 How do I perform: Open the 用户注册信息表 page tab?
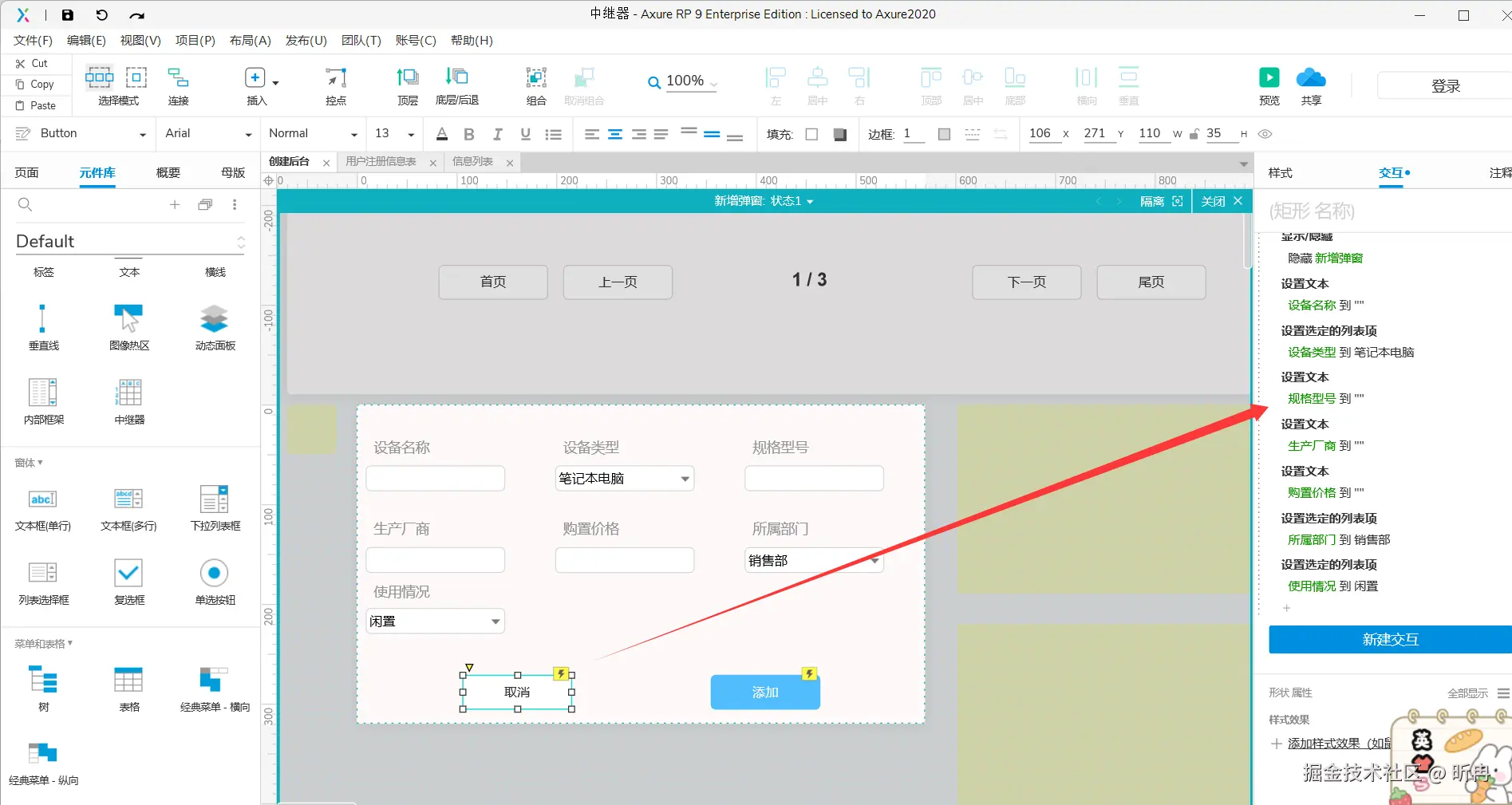(381, 162)
